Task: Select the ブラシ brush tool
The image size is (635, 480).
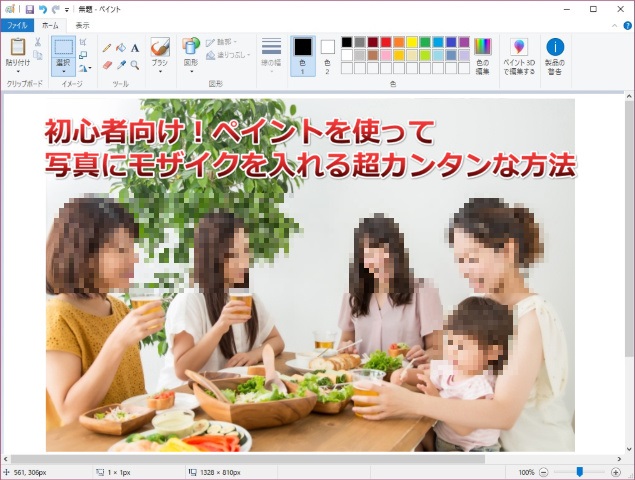Action: point(160,47)
